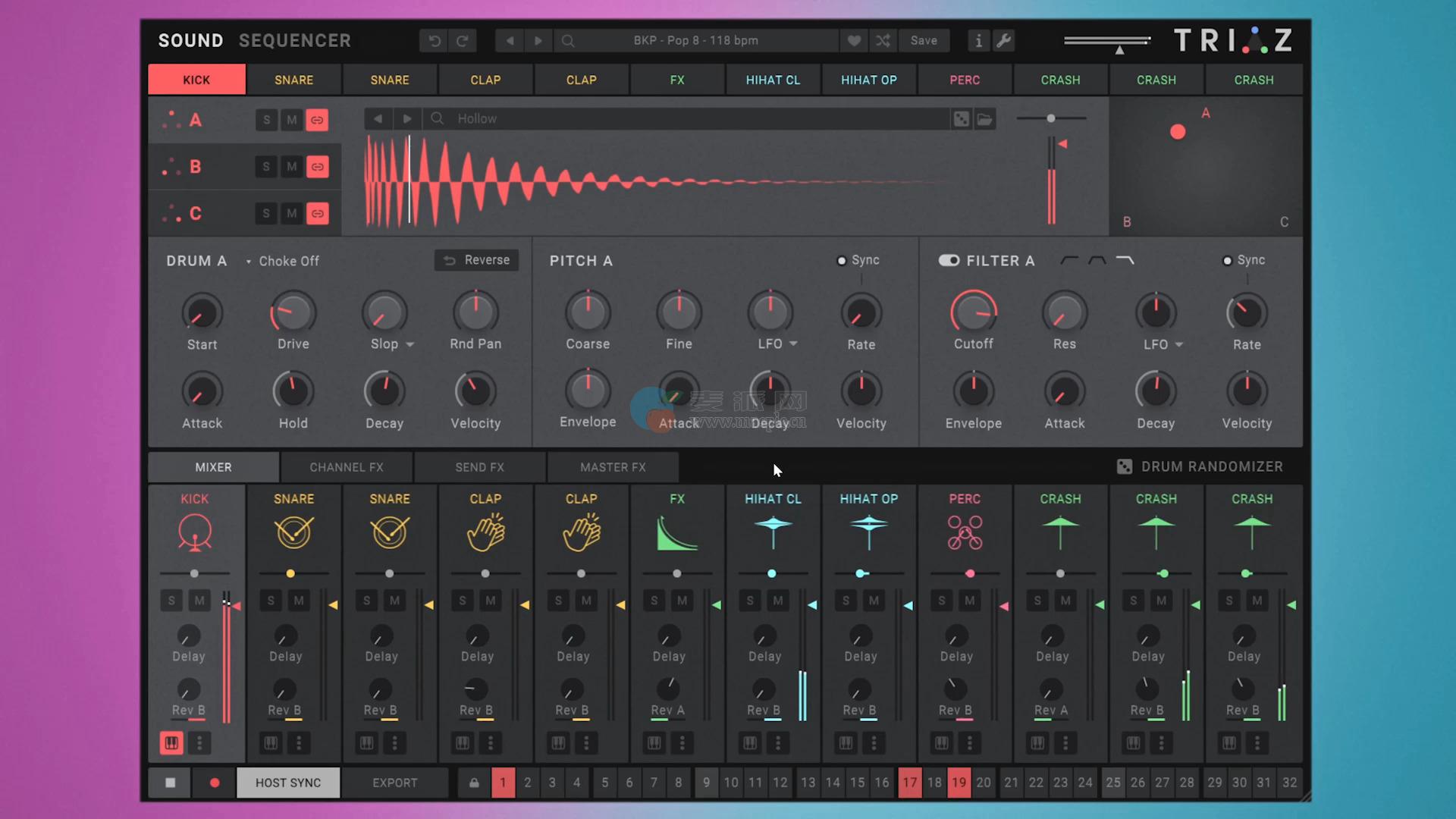1456x819 pixels.
Task: Click the Reverse button
Action: 477,260
